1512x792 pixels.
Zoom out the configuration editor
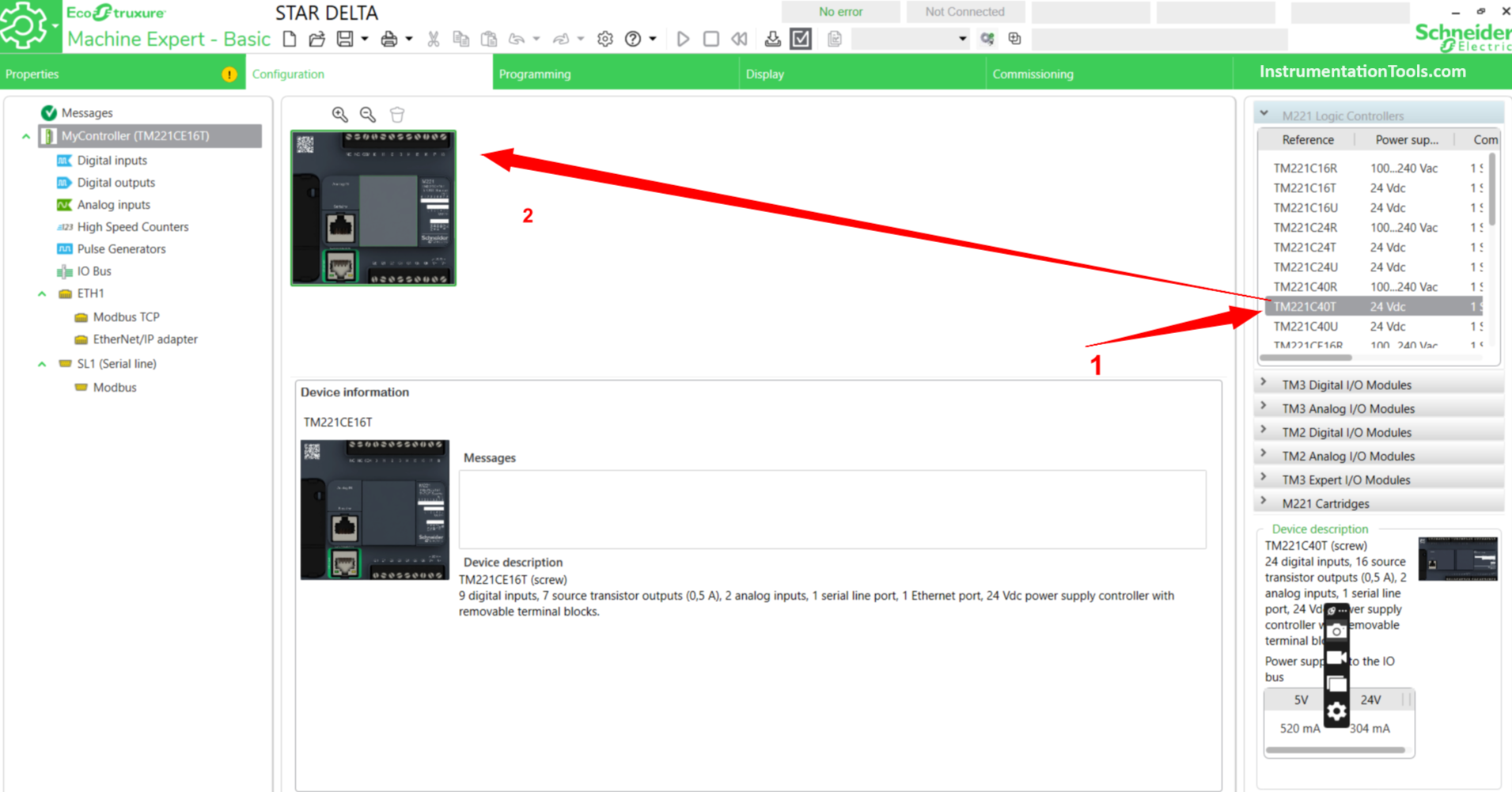[x=368, y=115]
